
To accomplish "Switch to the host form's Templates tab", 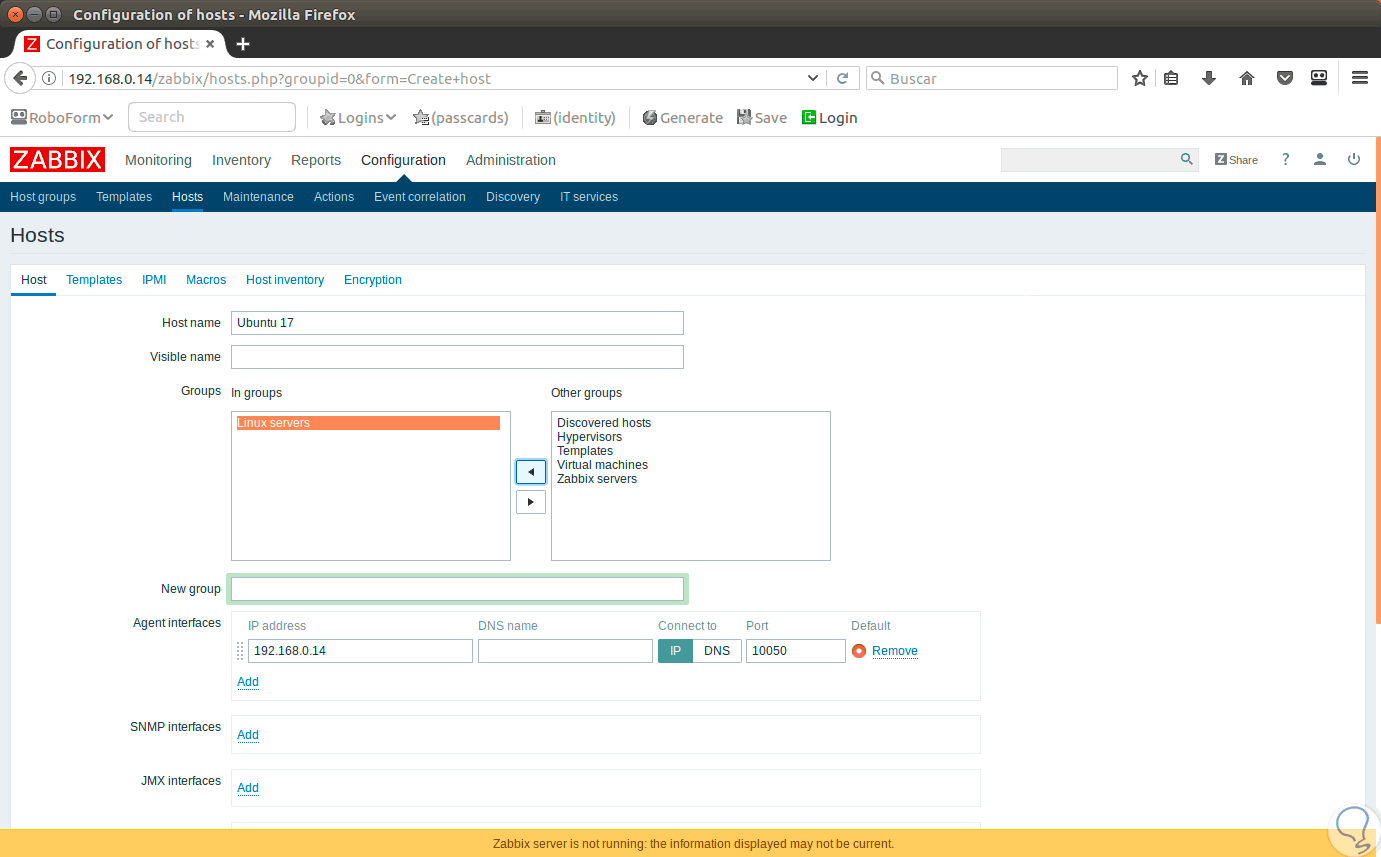I will point(94,280).
